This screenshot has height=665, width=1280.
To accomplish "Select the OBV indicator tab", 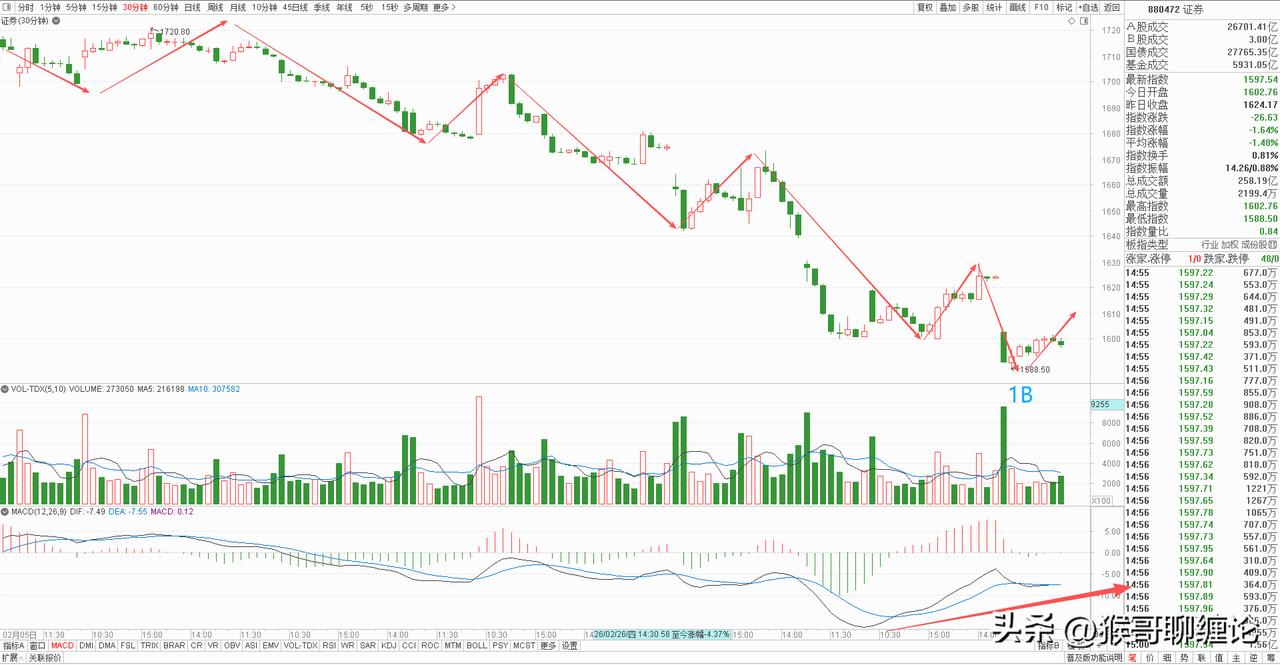I will [232, 645].
